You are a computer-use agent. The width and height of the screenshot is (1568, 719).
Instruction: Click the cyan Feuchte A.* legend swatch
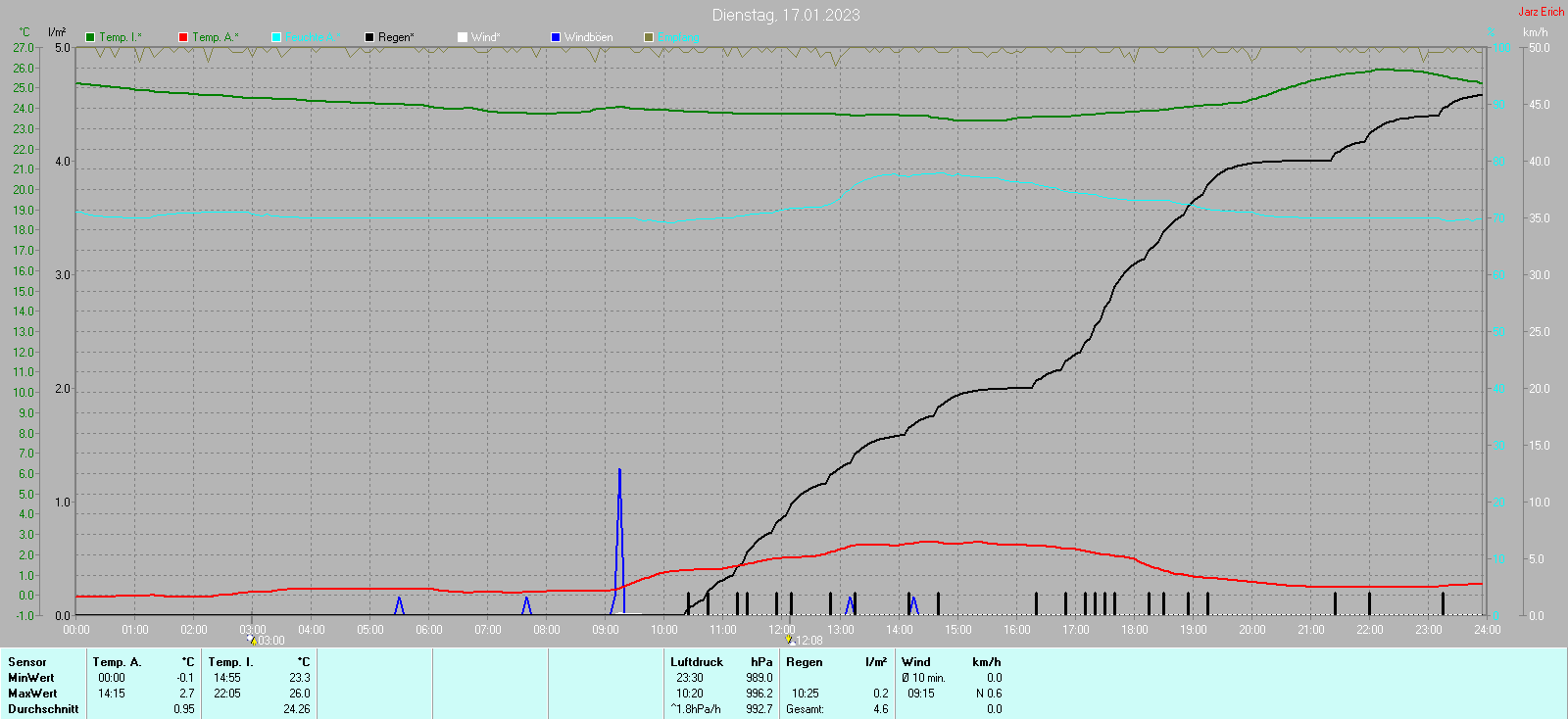(x=276, y=37)
